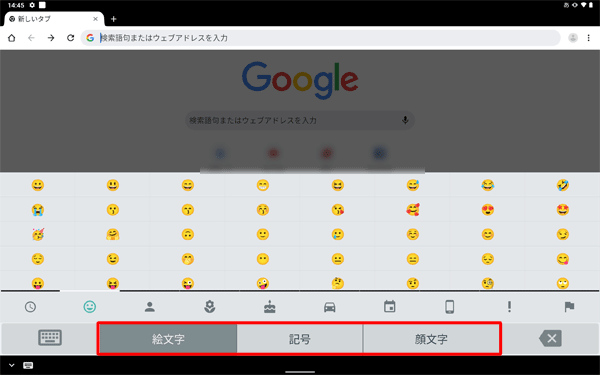Select the 新しいタブ browser tab
This screenshot has height=375, width=600.
[54, 19]
